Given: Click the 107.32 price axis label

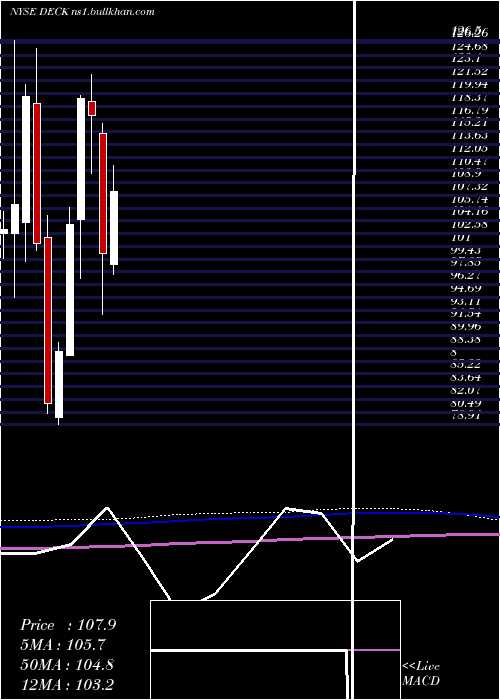Looking at the screenshot, I should (x=470, y=187).
